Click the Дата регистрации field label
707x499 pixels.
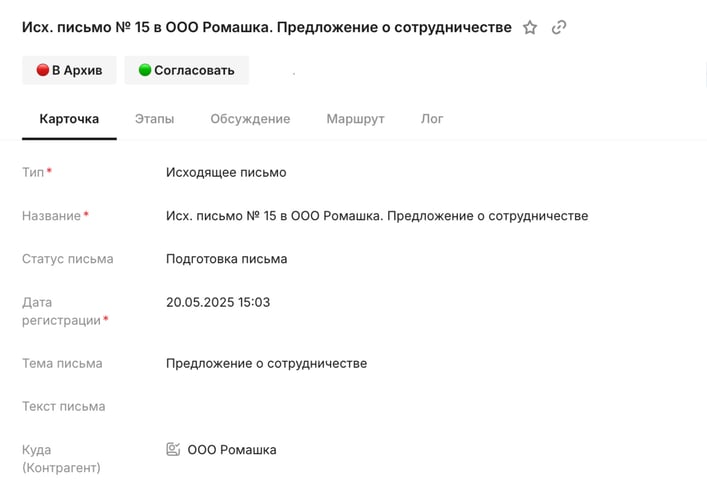point(62,311)
